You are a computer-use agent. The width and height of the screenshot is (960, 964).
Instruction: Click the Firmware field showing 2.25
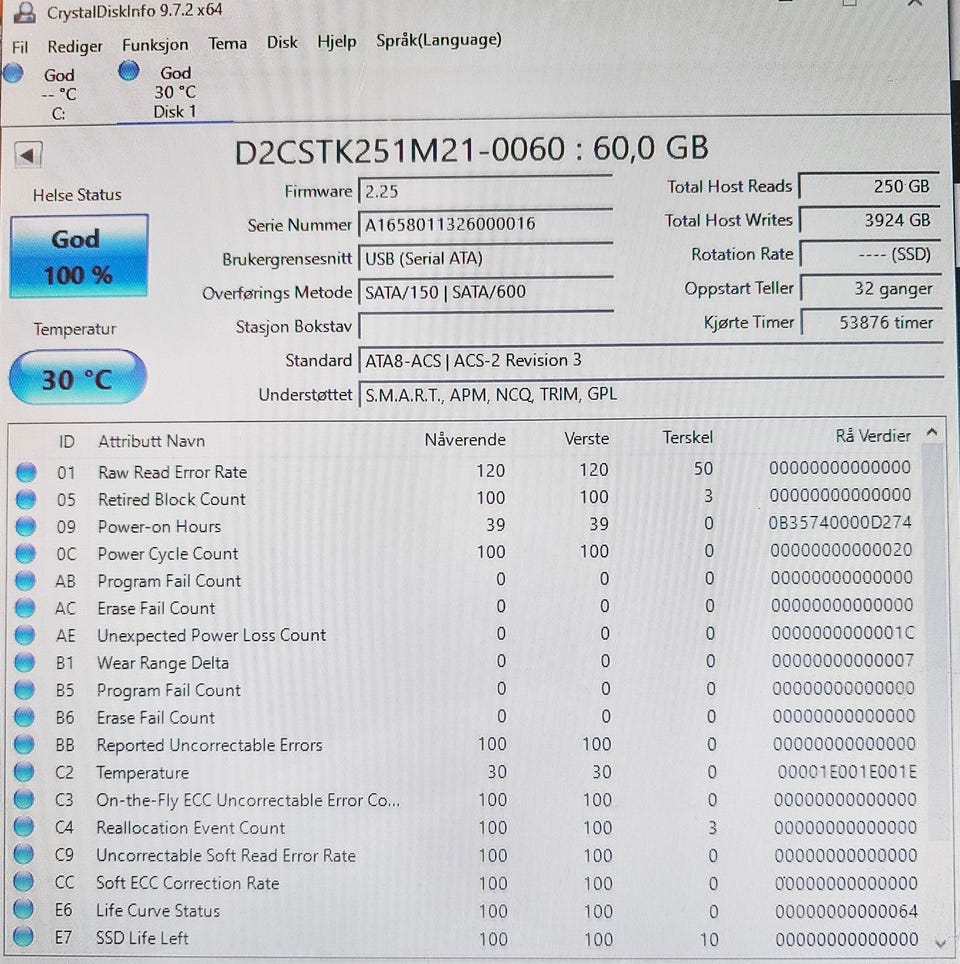[x=485, y=191]
